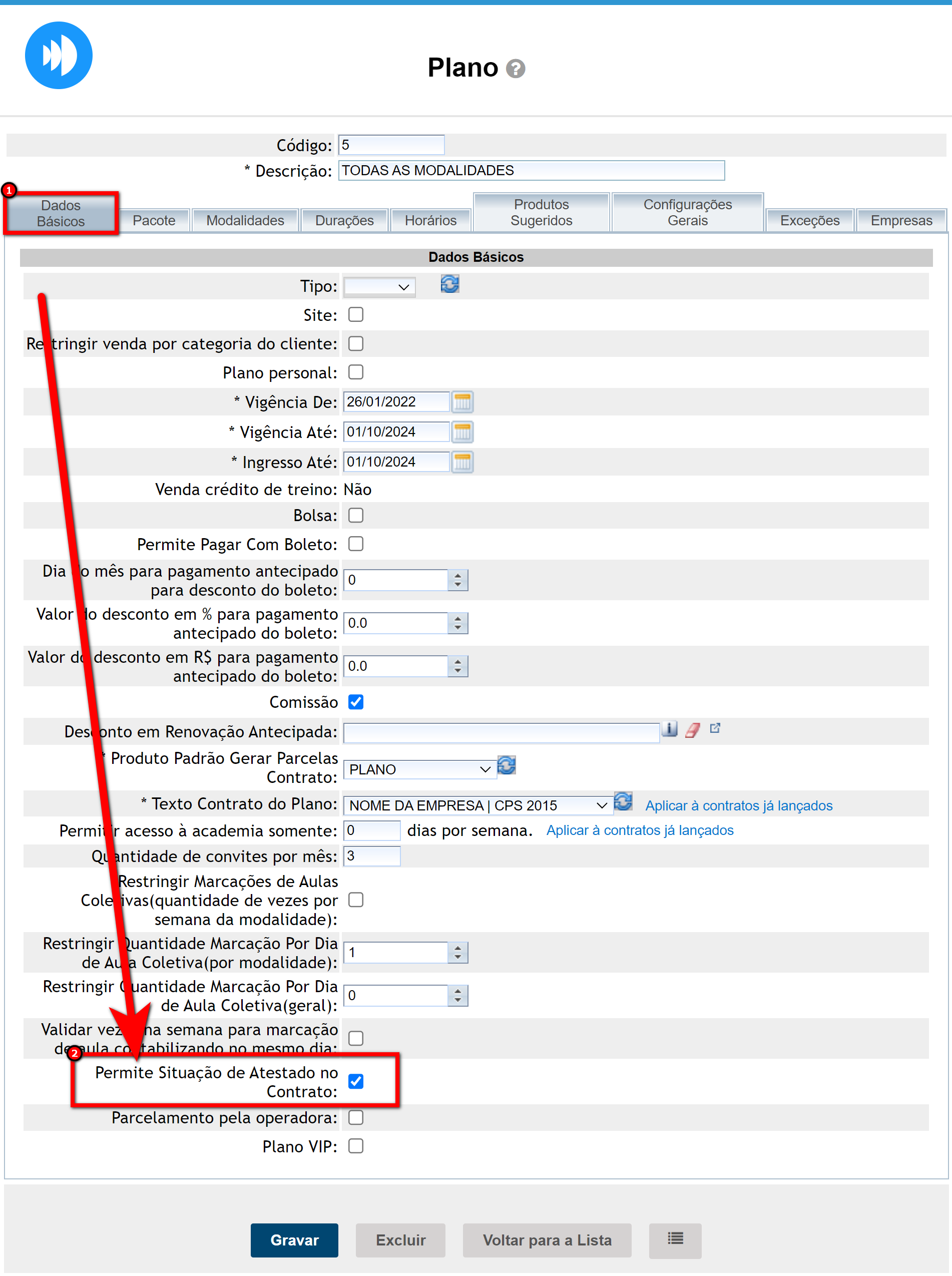The image size is (952, 1276).
Task: Click the info icon for Desconto em Renovação
Action: pos(669,730)
